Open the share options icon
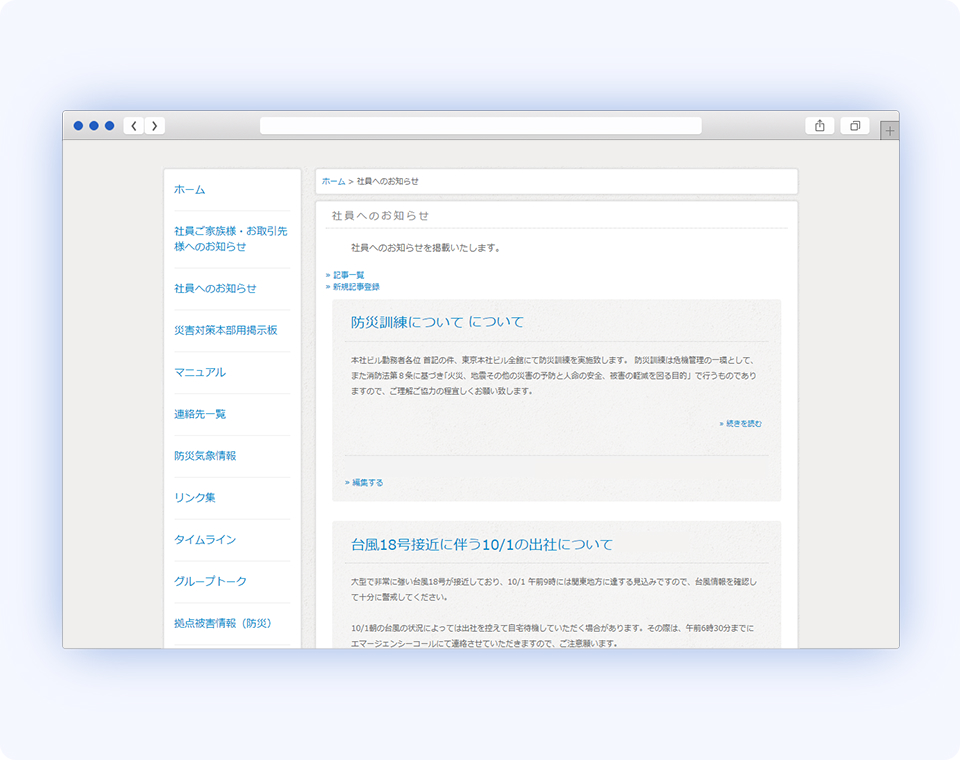The height and width of the screenshot is (760, 960). point(819,125)
